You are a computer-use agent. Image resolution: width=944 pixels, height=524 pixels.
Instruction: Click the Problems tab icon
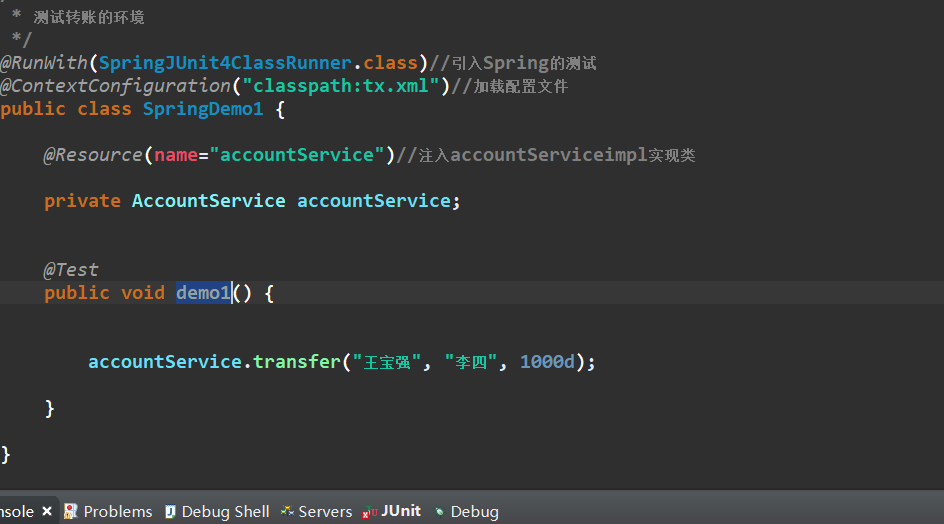point(70,511)
